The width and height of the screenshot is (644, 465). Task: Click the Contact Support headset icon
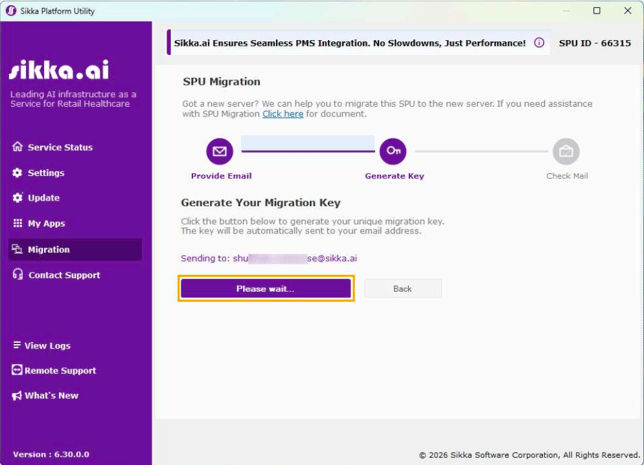click(18, 274)
